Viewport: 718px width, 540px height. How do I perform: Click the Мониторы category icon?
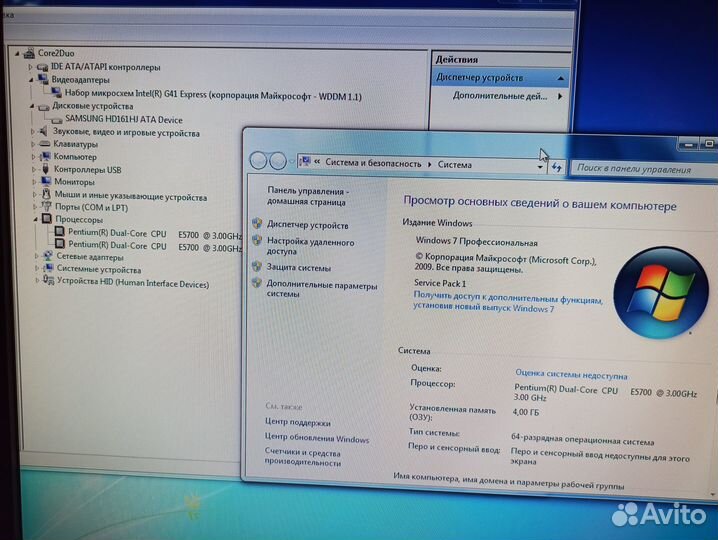pos(46,181)
